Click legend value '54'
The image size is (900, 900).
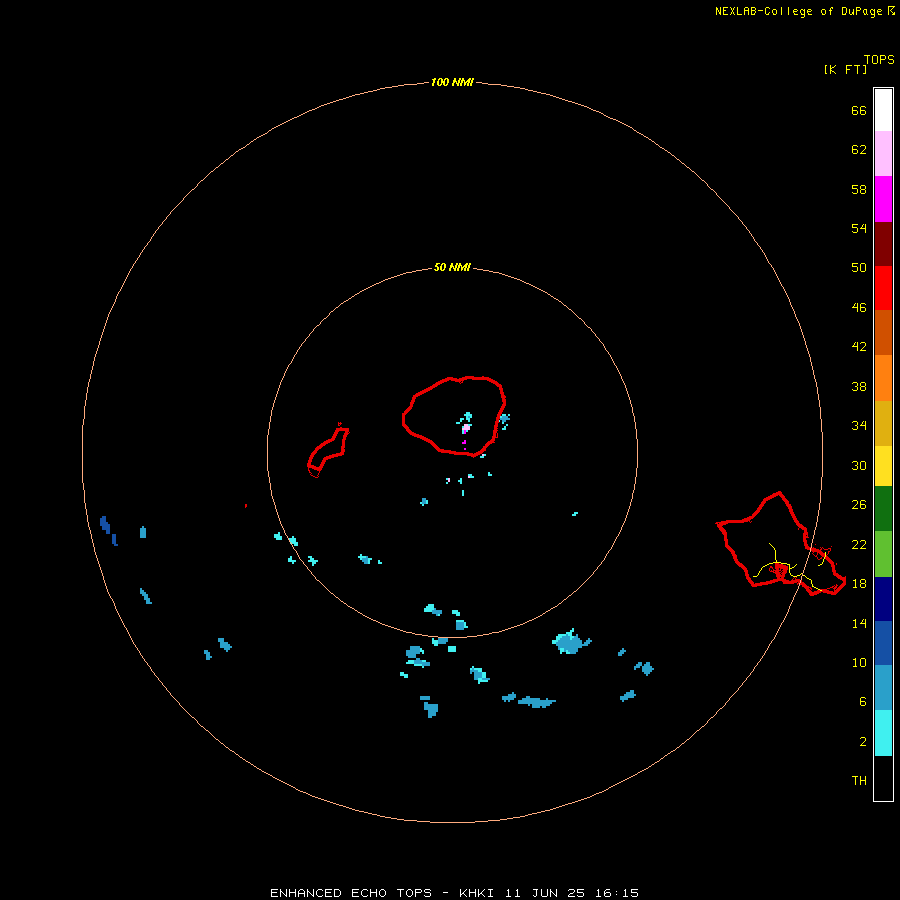[859, 228]
